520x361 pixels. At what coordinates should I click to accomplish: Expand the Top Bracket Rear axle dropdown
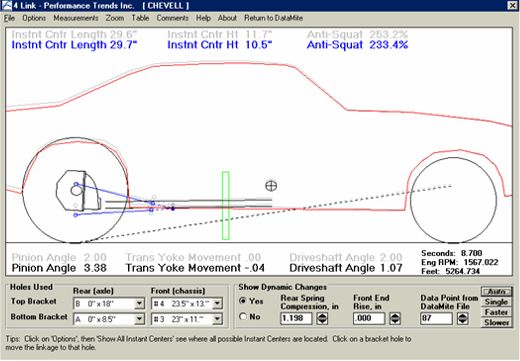[139, 304]
